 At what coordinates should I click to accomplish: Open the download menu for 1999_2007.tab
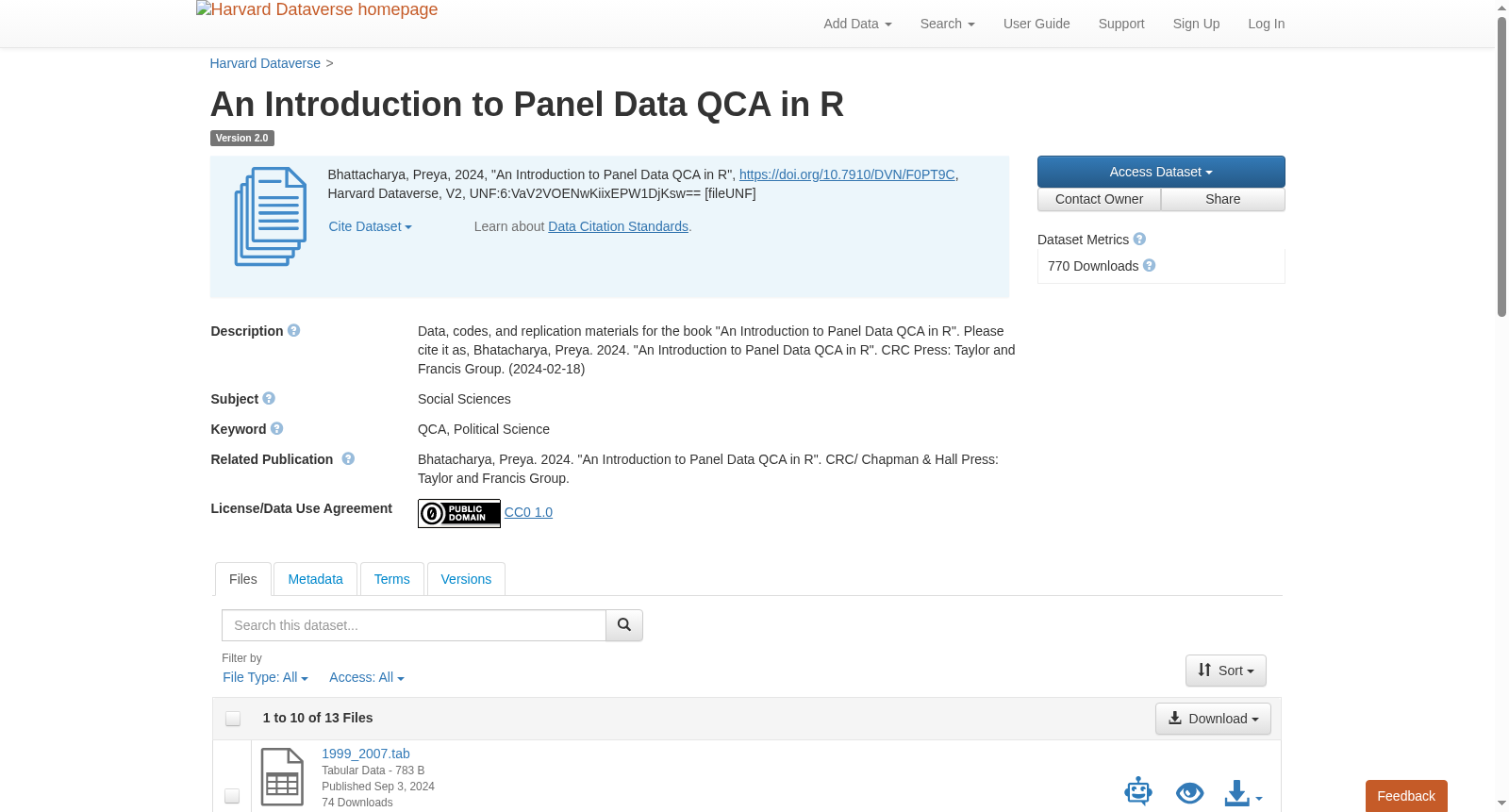pyautogui.click(x=1243, y=793)
